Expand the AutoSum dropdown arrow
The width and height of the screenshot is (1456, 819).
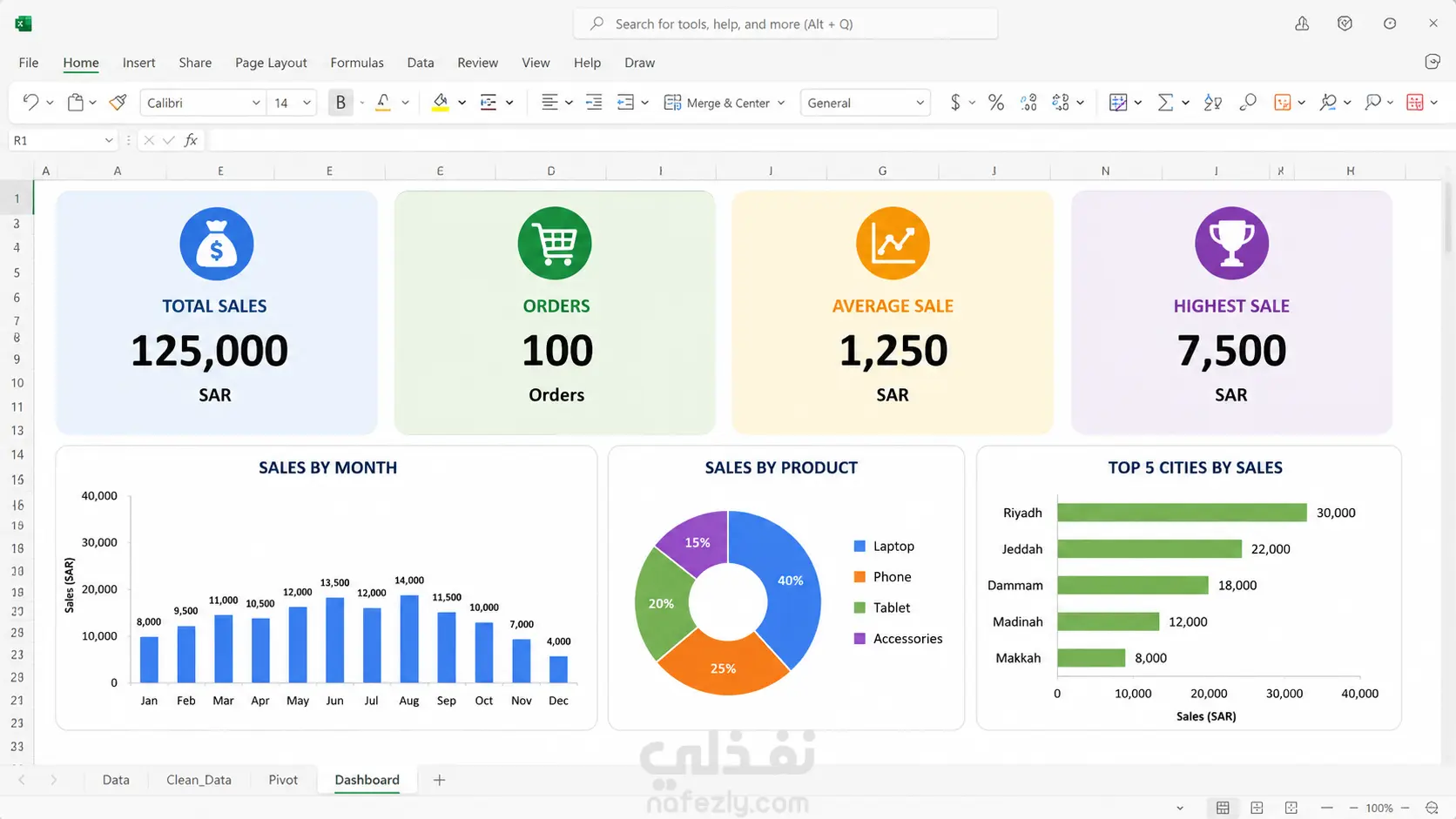click(1185, 103)
